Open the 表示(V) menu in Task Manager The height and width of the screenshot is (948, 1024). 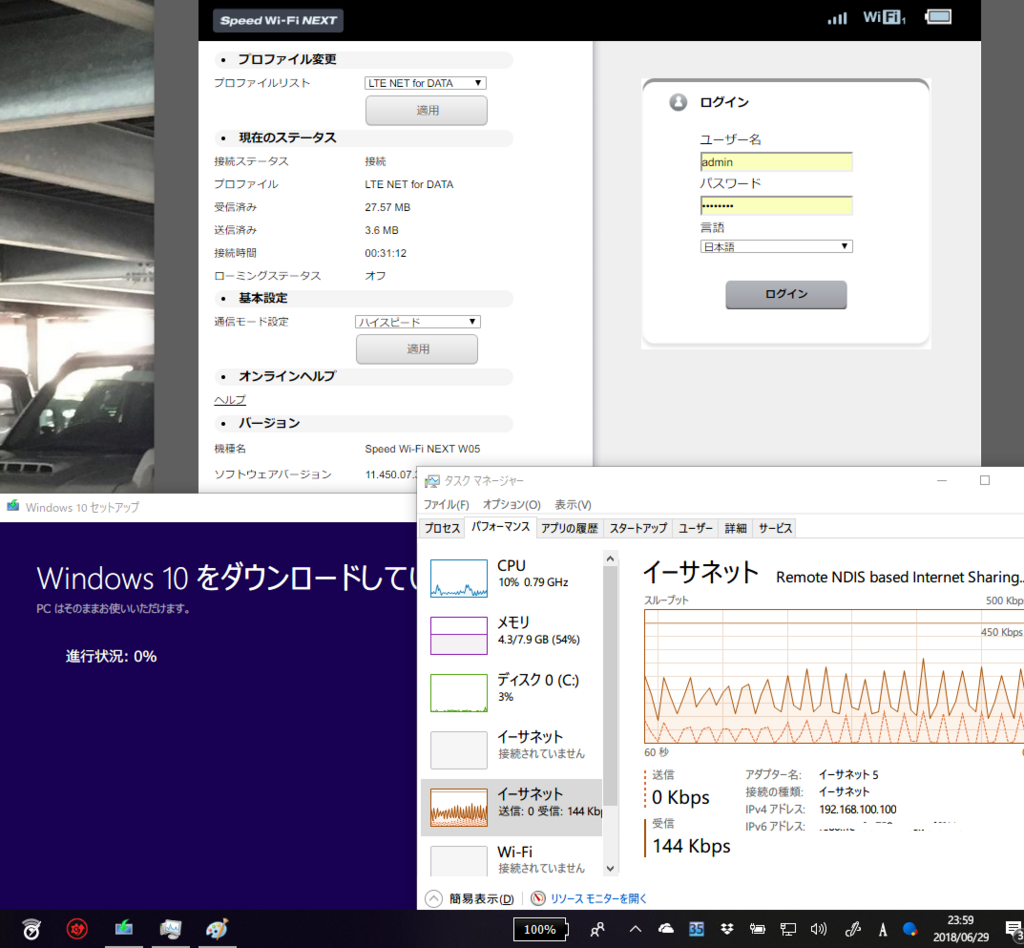click(x=573, y=505)
